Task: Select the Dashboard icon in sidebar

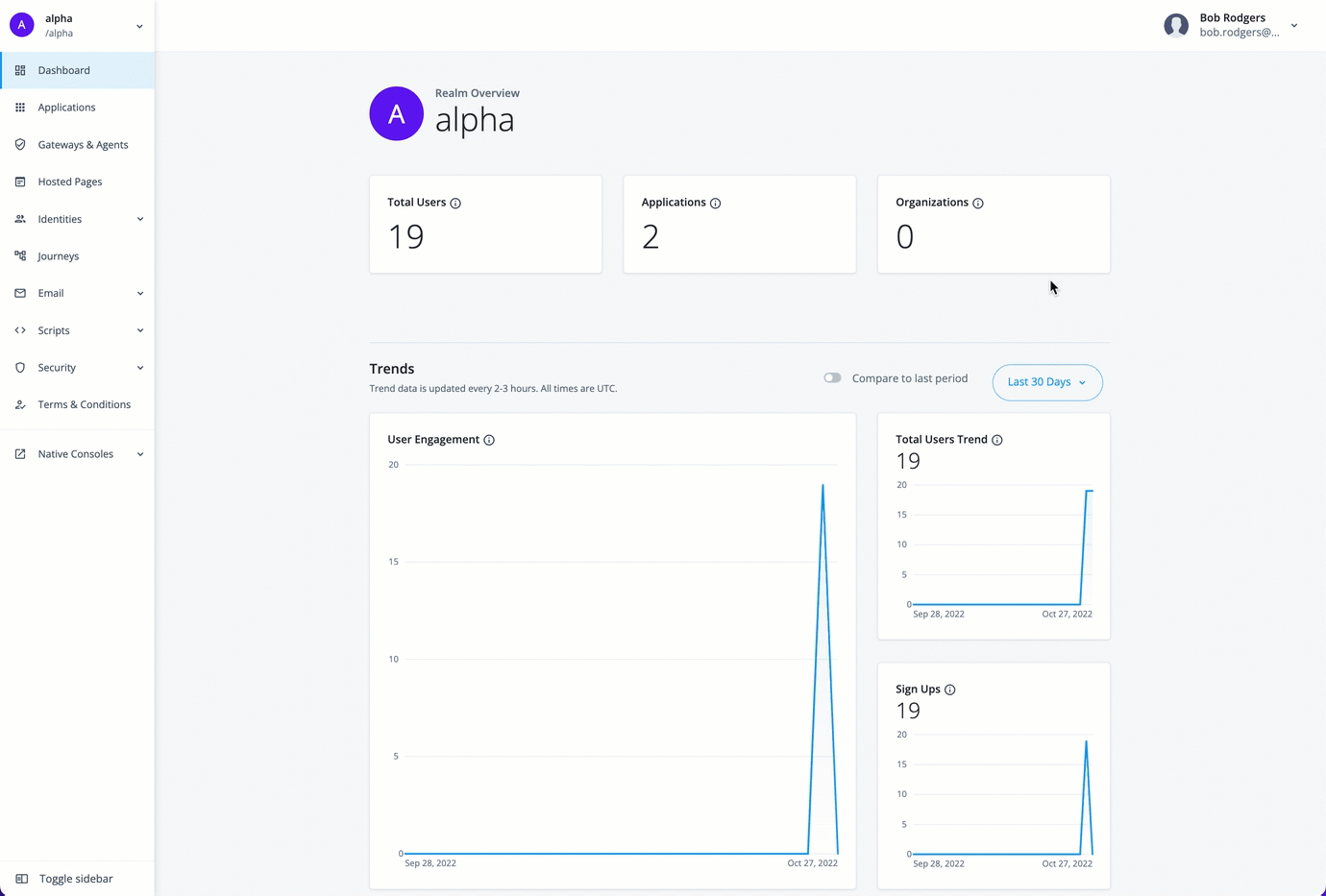Action: pyautogui.click(x=19, y=69)
